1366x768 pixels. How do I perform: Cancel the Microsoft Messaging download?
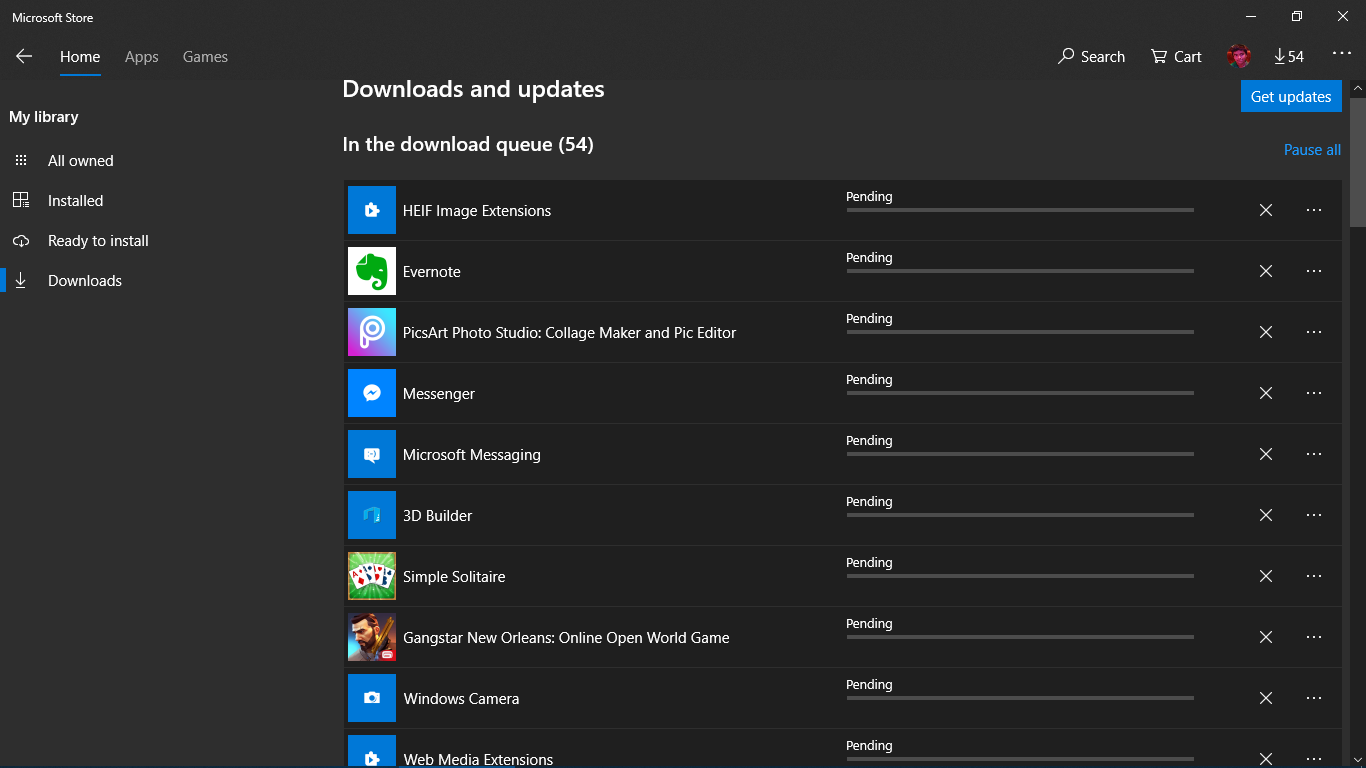(1266, 454)
